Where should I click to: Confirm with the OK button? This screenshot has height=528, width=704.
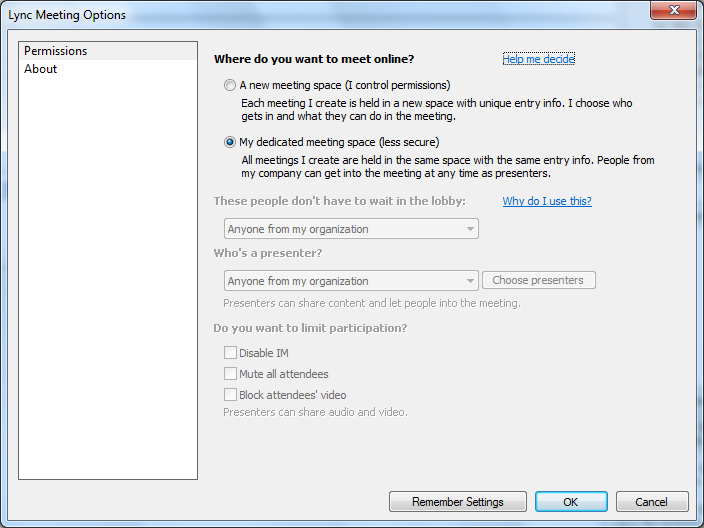click(x=570, y=502)
